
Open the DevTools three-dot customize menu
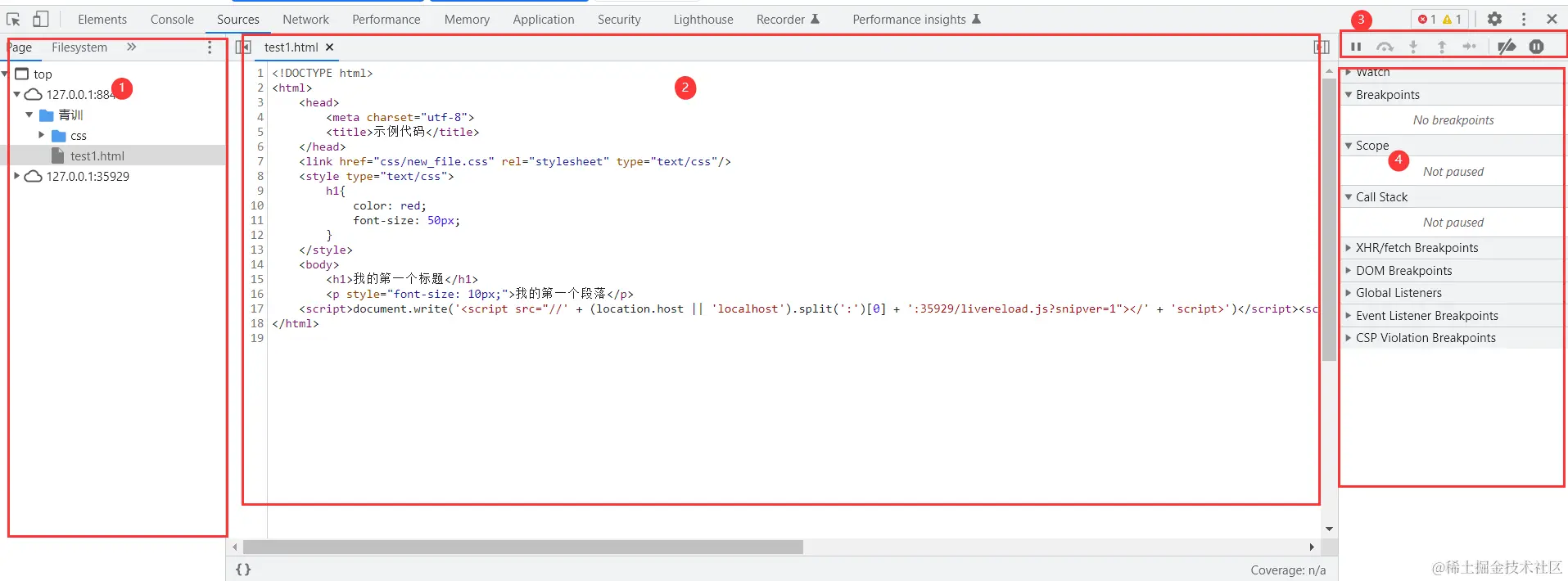1524,19
